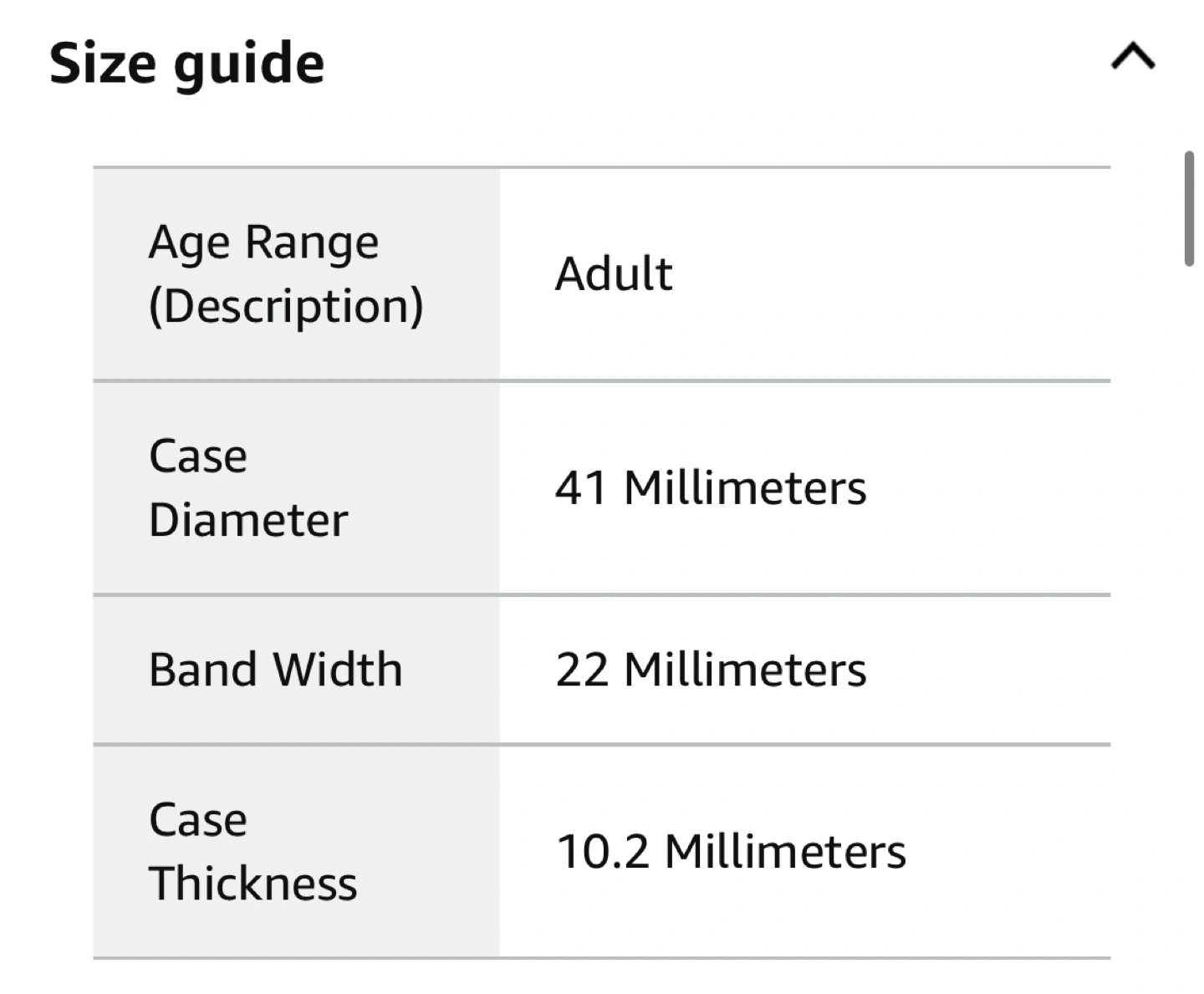Click the word Diameter
1204x994 pixels.
[x=248, y=520]
